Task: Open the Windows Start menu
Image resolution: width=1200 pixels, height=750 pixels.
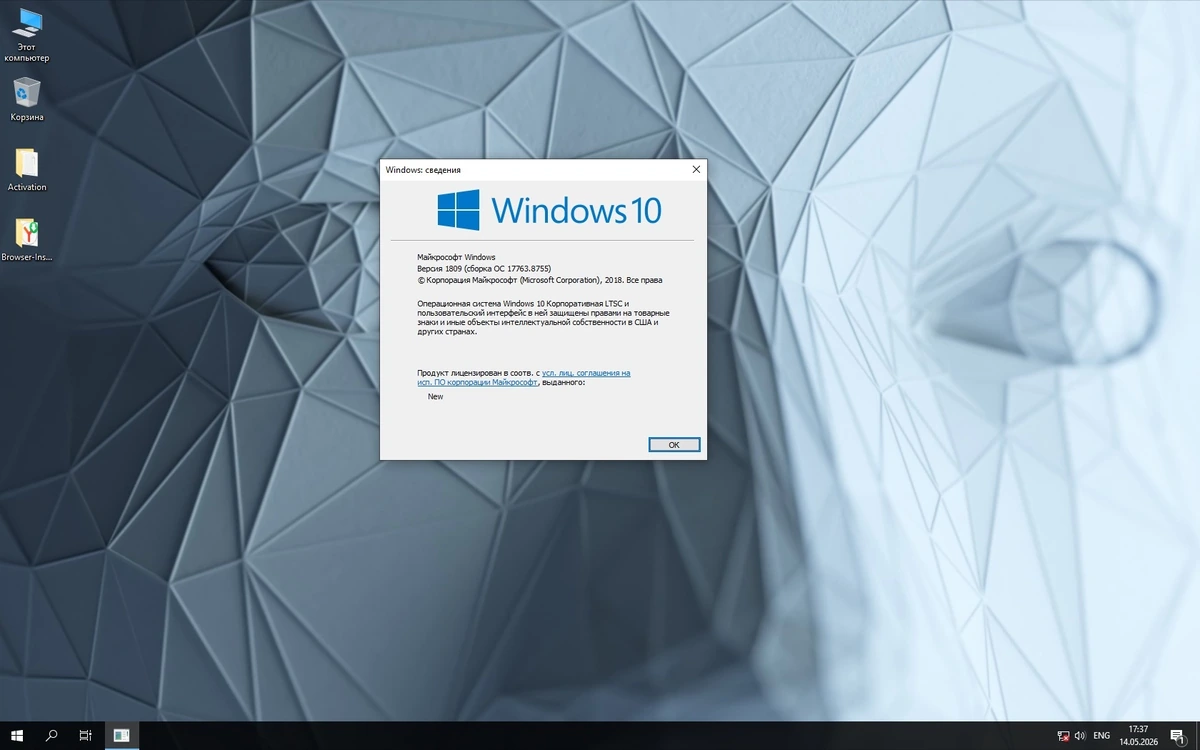Action: (17, 735)
